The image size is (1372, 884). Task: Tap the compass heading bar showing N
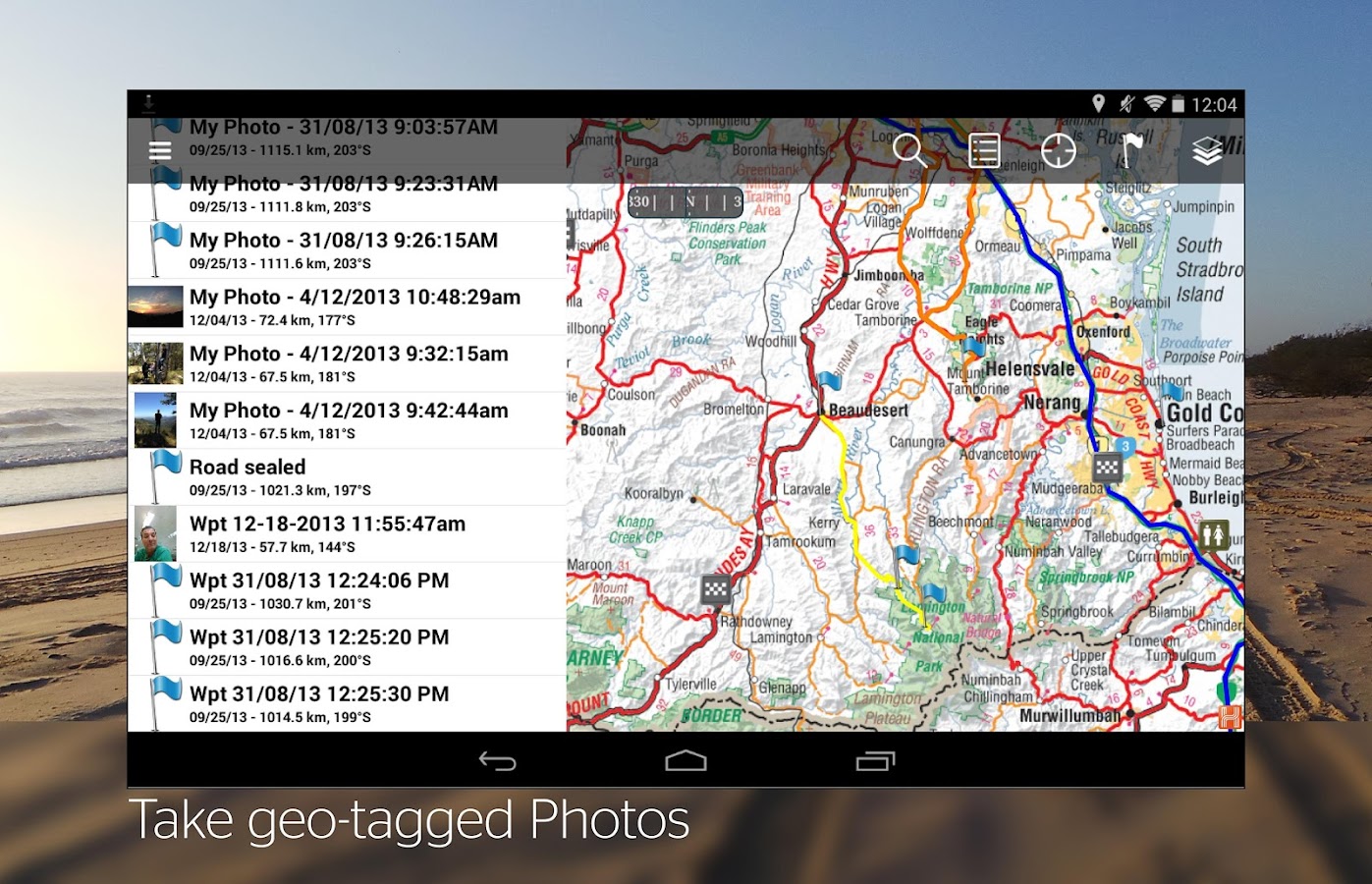(x=687, y=201)
